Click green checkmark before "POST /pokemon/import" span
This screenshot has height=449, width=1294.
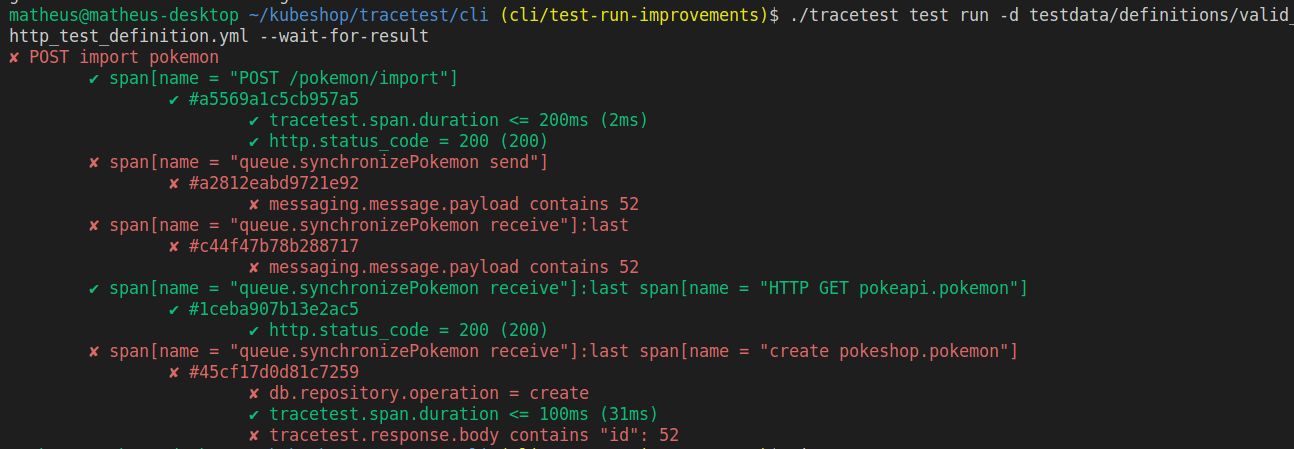[94, 78]
